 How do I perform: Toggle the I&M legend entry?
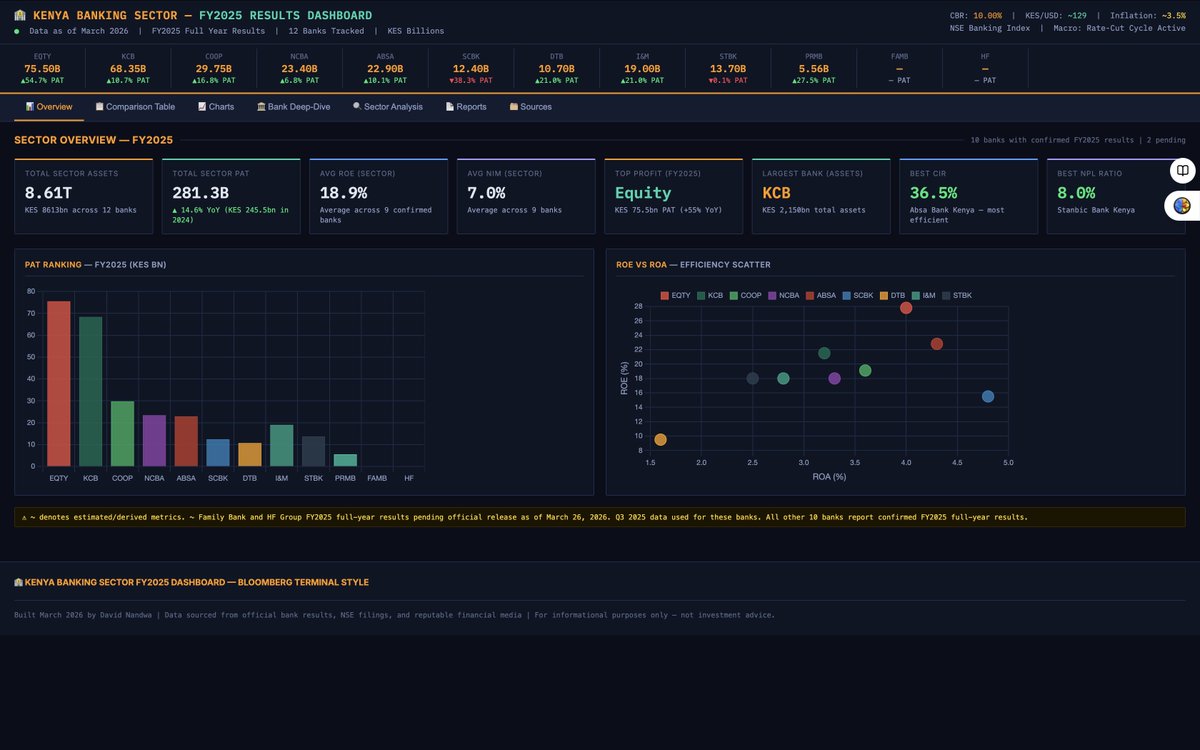coord(924,296)
